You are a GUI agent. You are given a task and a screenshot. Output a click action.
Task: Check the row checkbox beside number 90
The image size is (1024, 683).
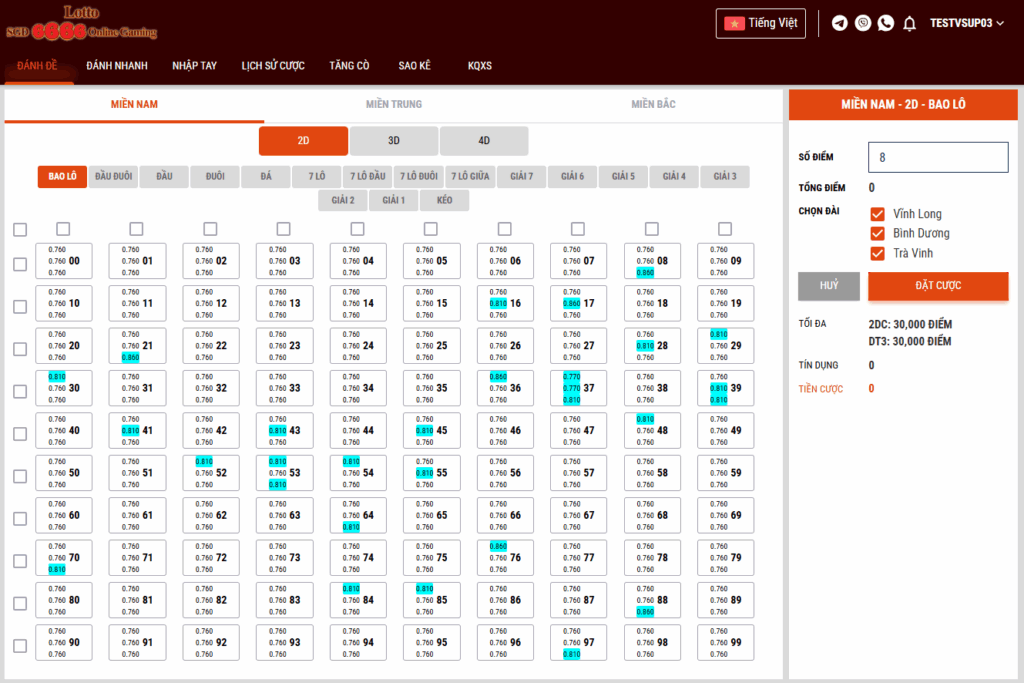20,646
